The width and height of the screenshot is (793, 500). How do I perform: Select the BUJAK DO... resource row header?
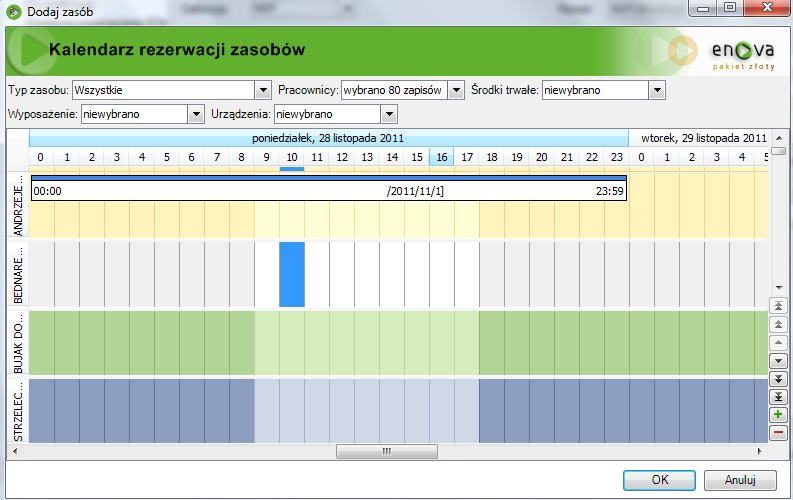[x=18, y=343]
